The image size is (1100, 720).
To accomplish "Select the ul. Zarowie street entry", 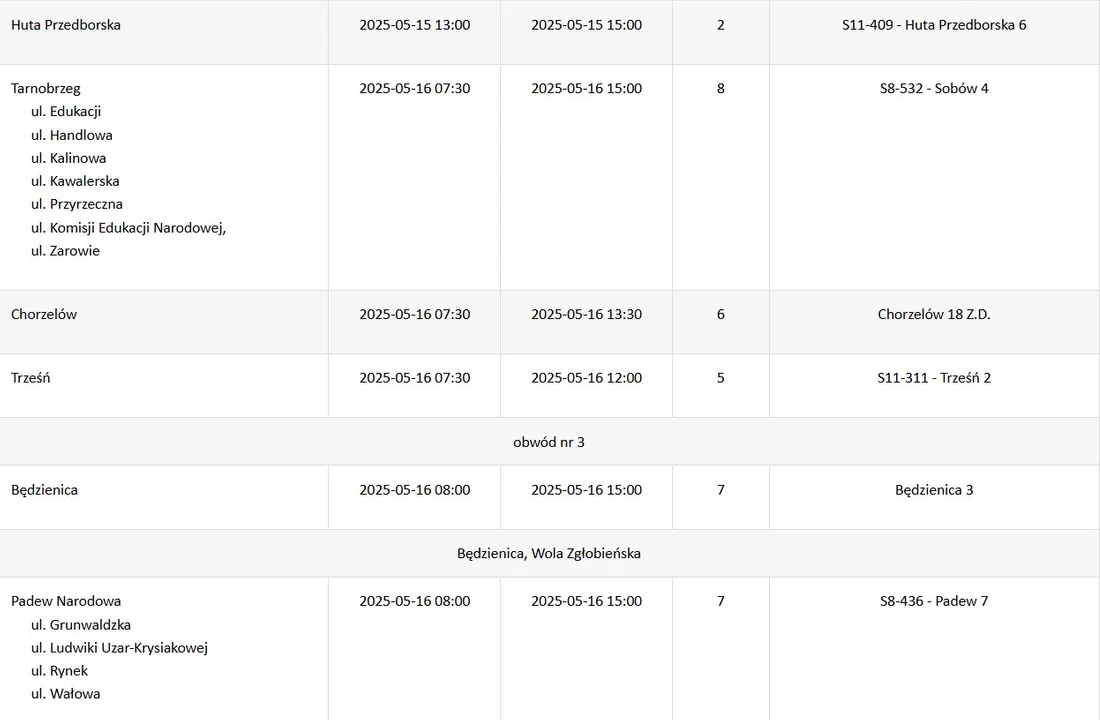I will pos(65,251).
